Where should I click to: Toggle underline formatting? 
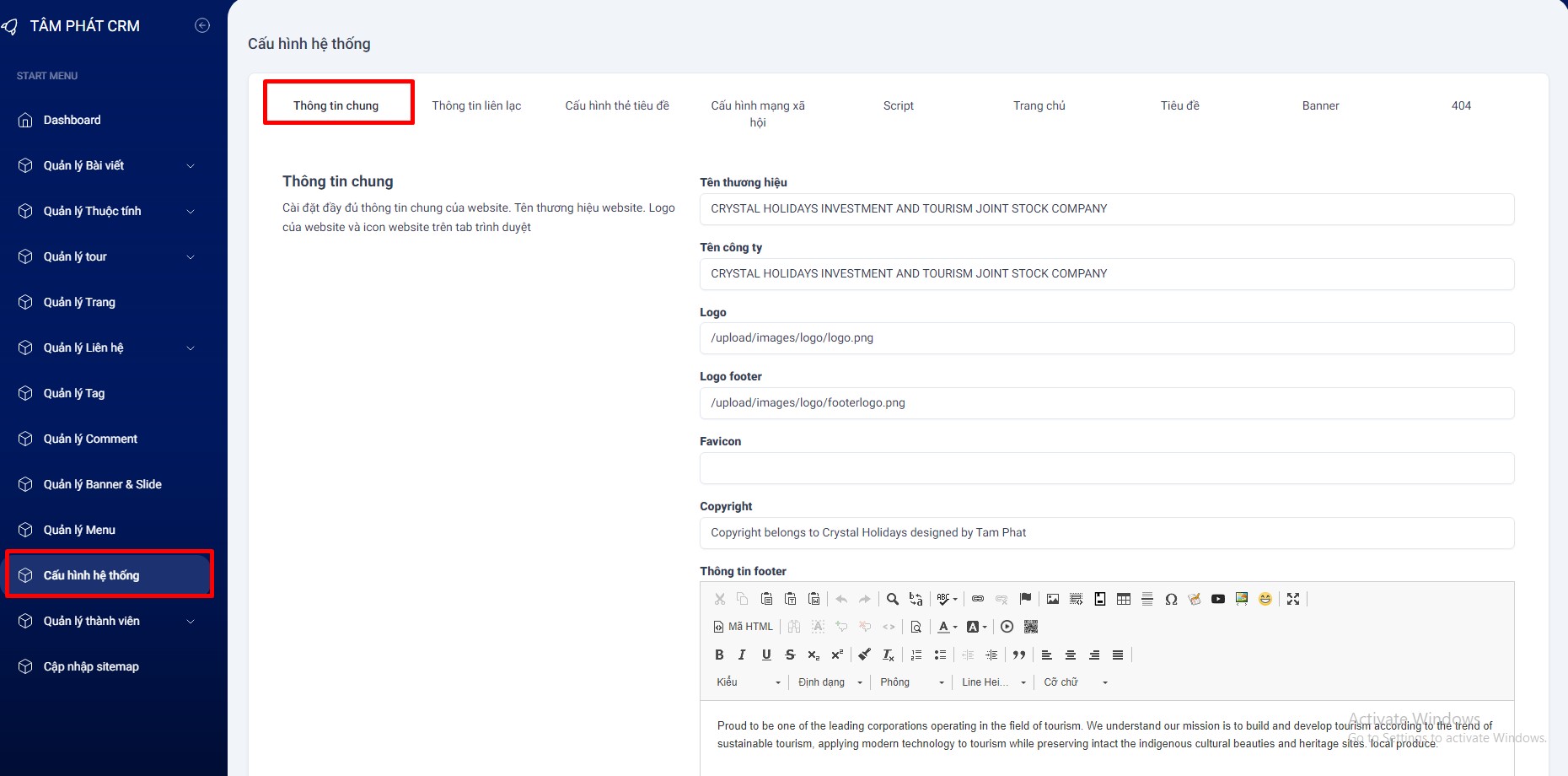[x=766, y=655]
